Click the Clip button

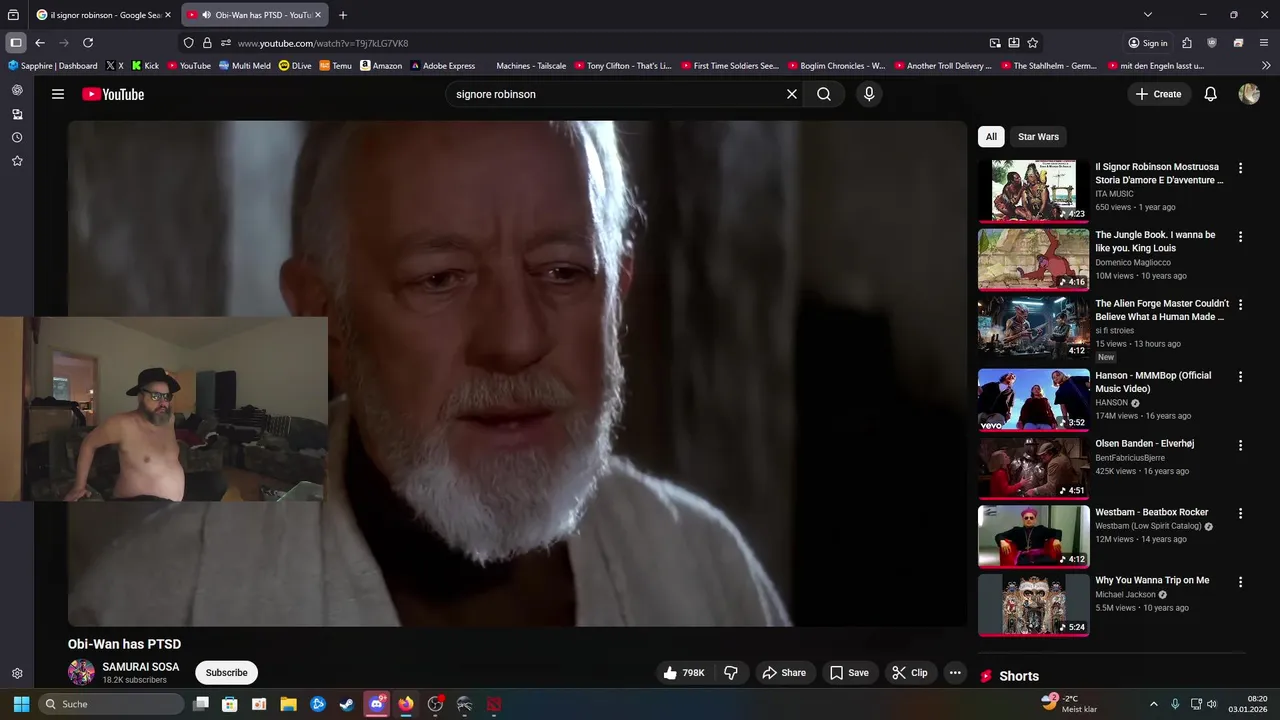pos(909,673)
